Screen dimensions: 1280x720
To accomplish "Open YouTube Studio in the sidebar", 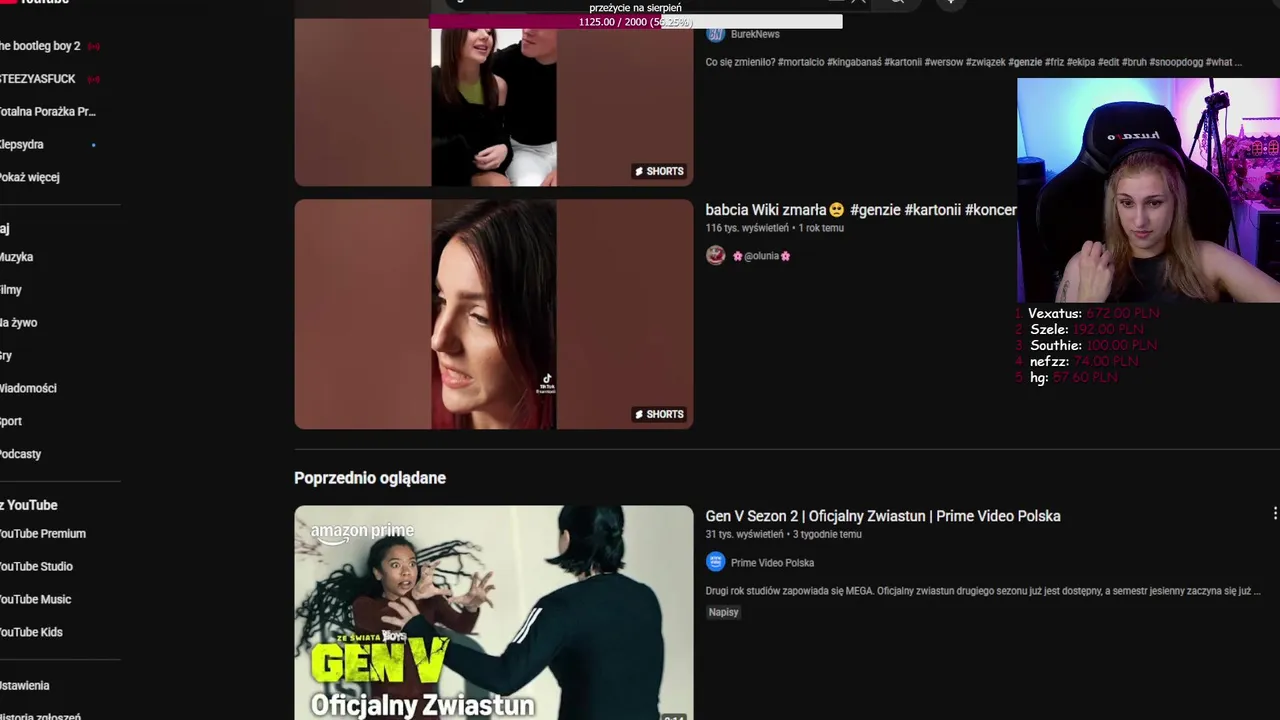I will tap(36, 567).
